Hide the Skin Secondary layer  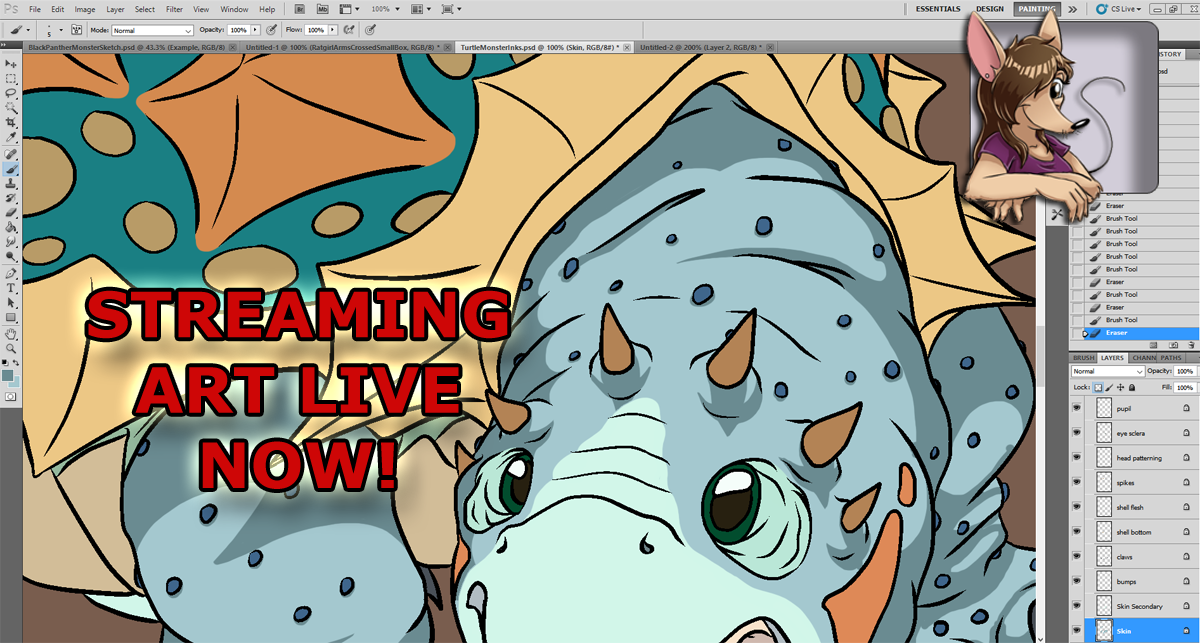pos(1077,606)
